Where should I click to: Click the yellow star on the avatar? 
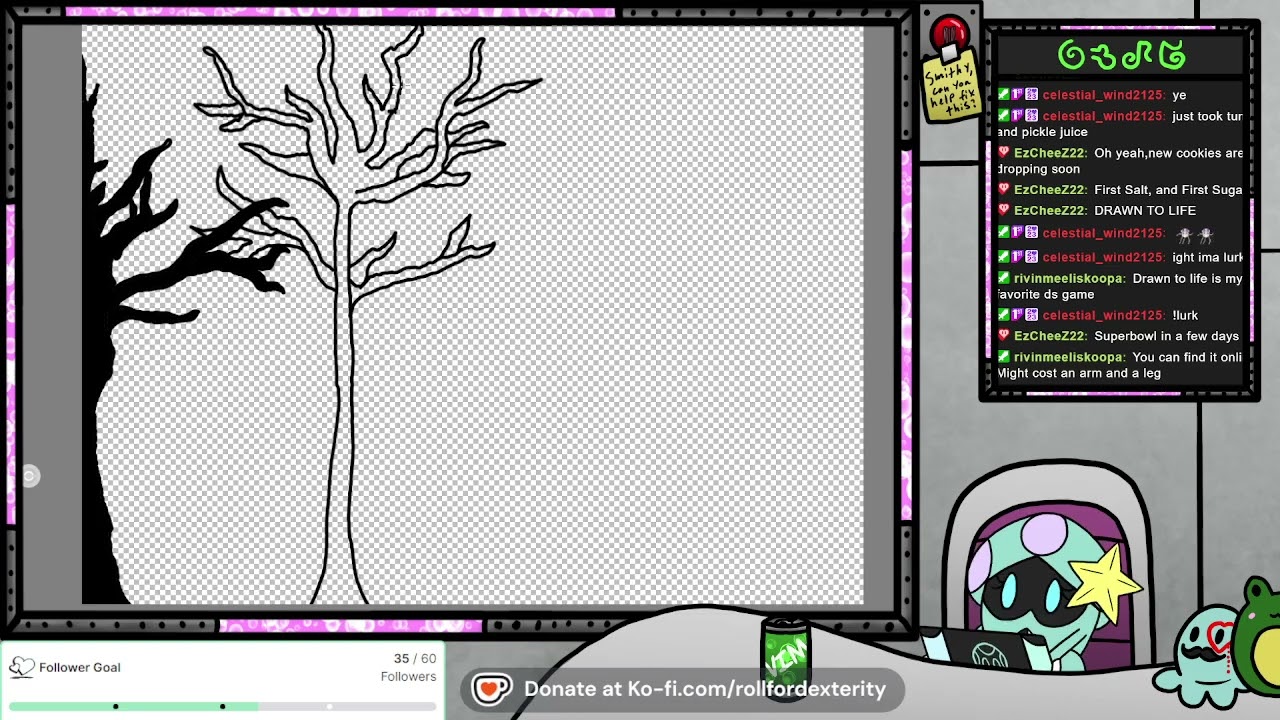tap(1105, 582)
